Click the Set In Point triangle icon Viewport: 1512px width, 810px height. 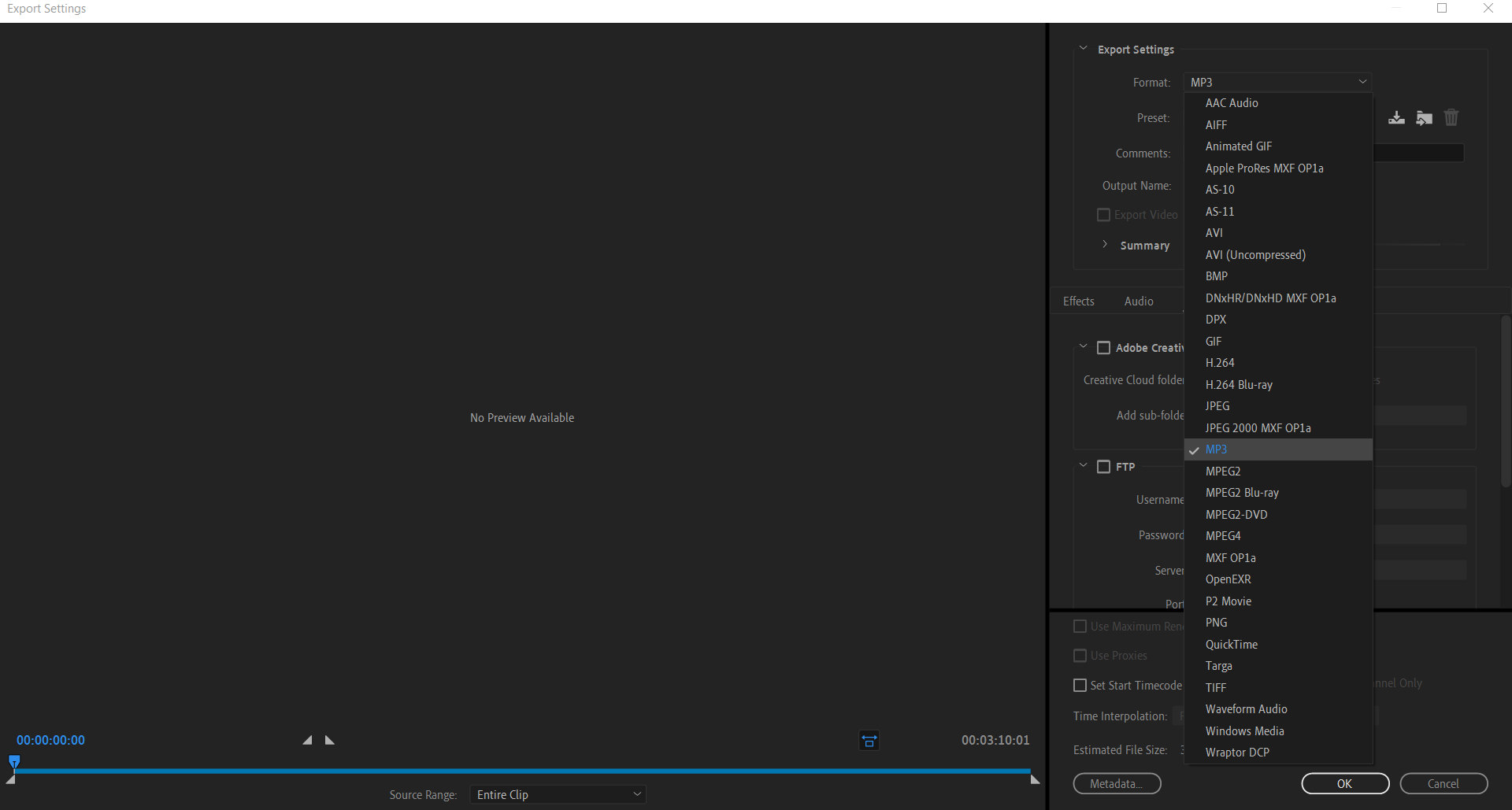[x=307, y=740]
